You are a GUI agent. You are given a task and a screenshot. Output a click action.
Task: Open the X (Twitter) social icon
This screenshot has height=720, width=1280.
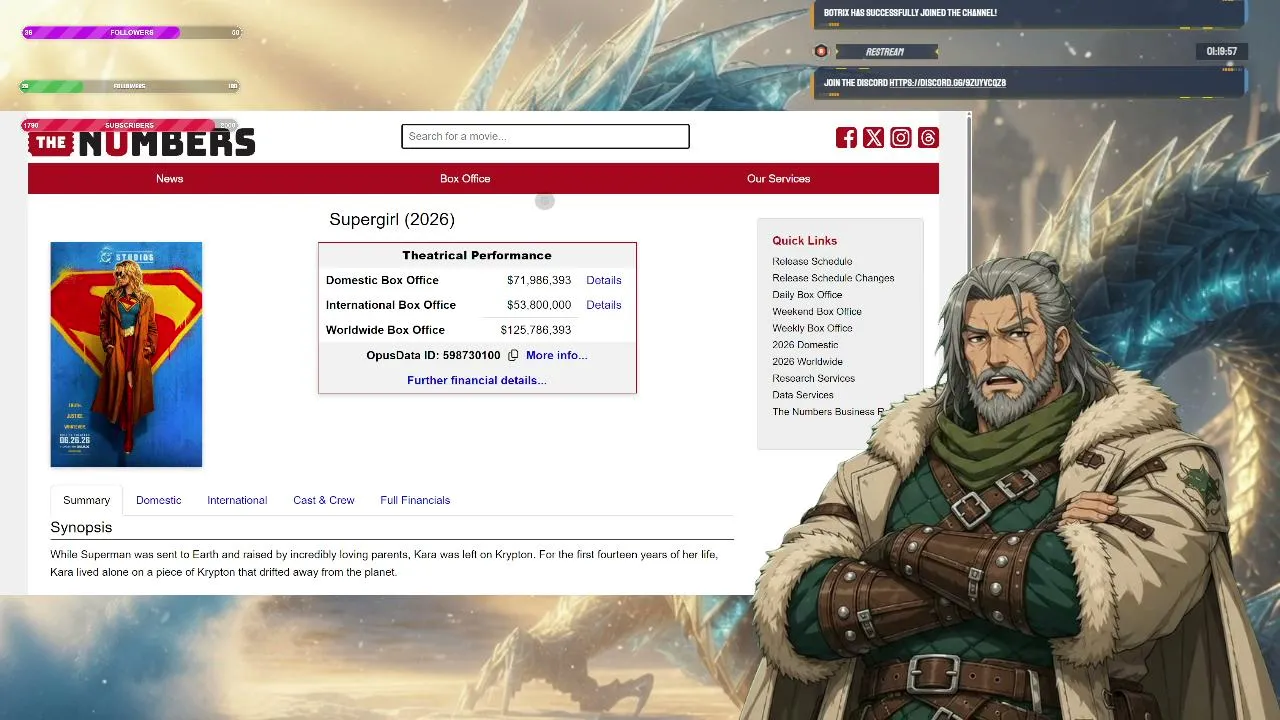pos(873,138)
